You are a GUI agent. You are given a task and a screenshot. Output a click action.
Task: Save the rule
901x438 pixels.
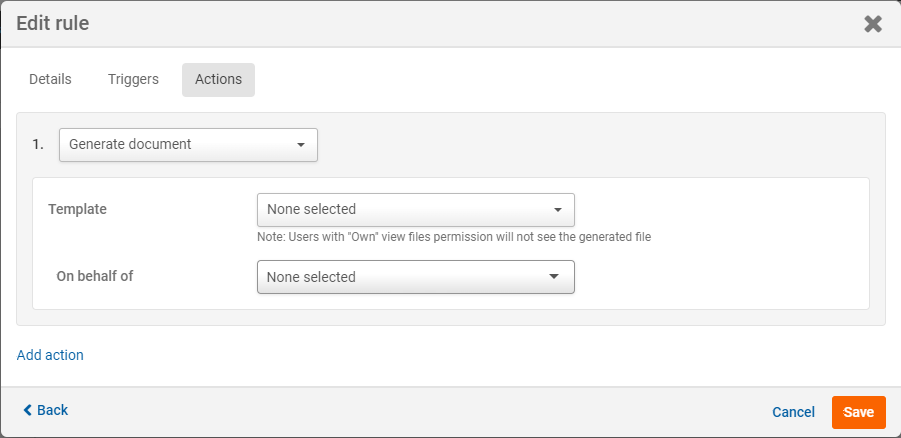point(858,412)
